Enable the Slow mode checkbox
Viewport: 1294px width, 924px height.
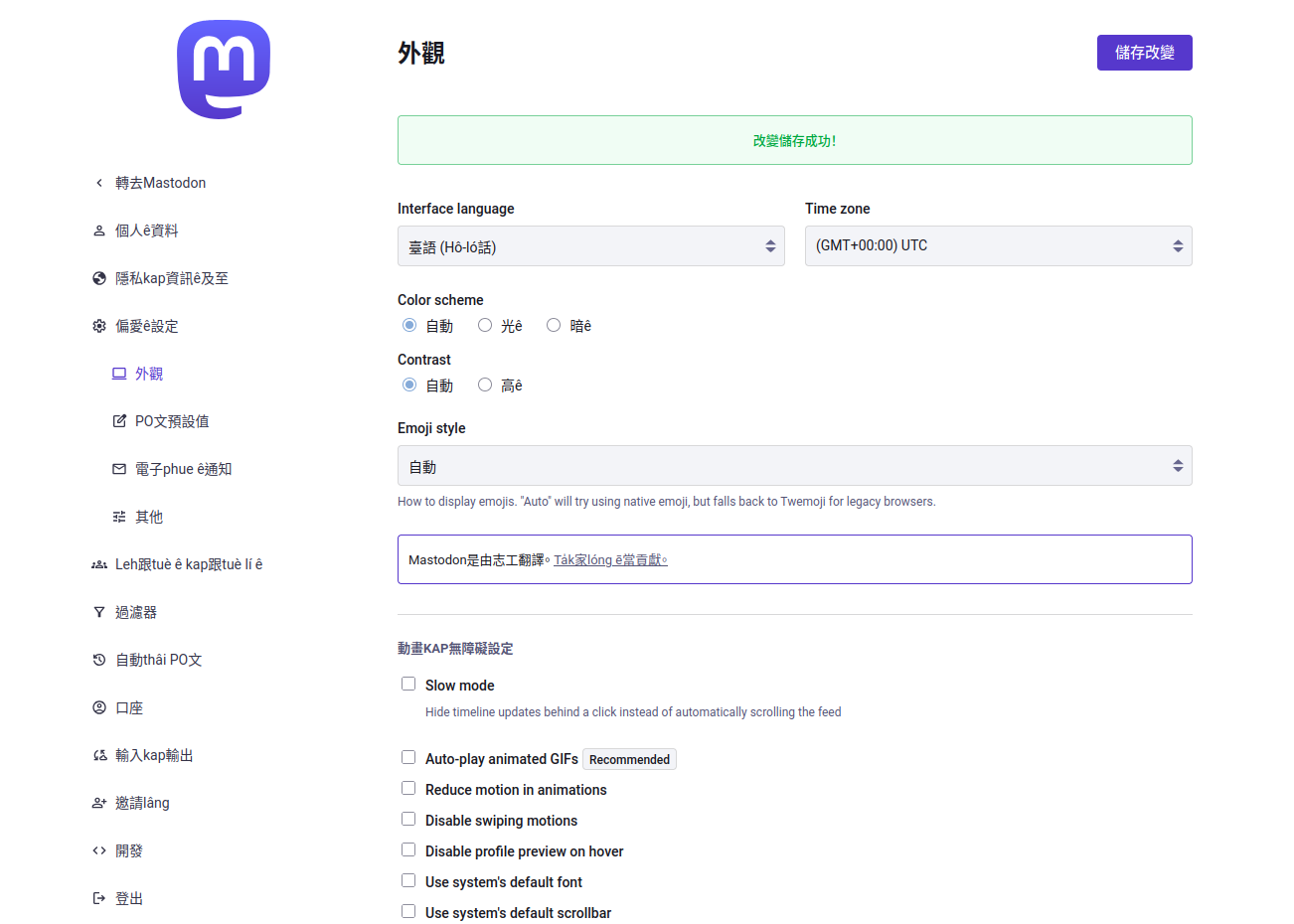coord(408,684)
